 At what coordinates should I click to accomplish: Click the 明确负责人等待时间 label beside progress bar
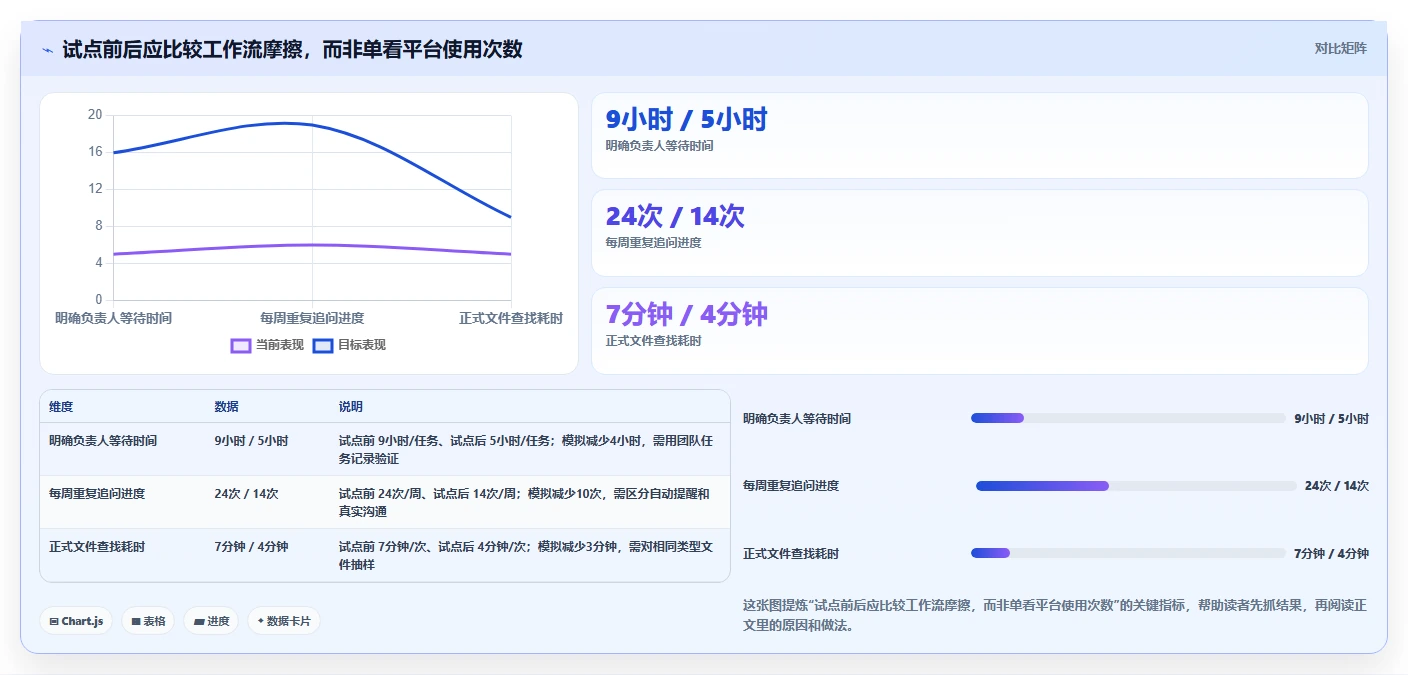pos(797,419)
